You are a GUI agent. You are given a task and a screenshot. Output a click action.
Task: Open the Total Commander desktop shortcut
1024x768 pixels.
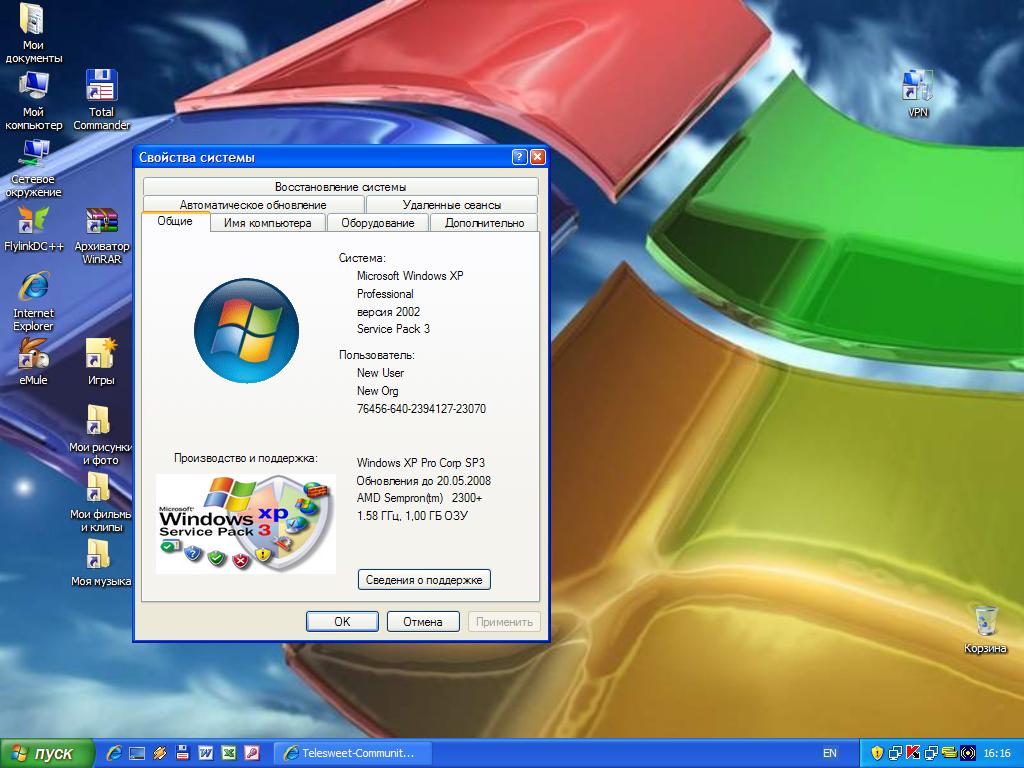(101, 87)
